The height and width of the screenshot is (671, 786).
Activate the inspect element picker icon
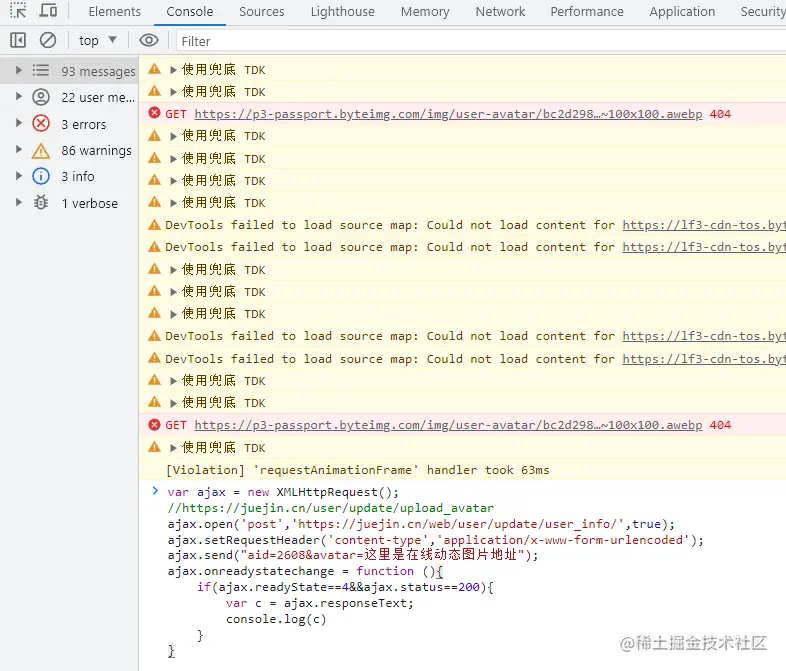18,11
